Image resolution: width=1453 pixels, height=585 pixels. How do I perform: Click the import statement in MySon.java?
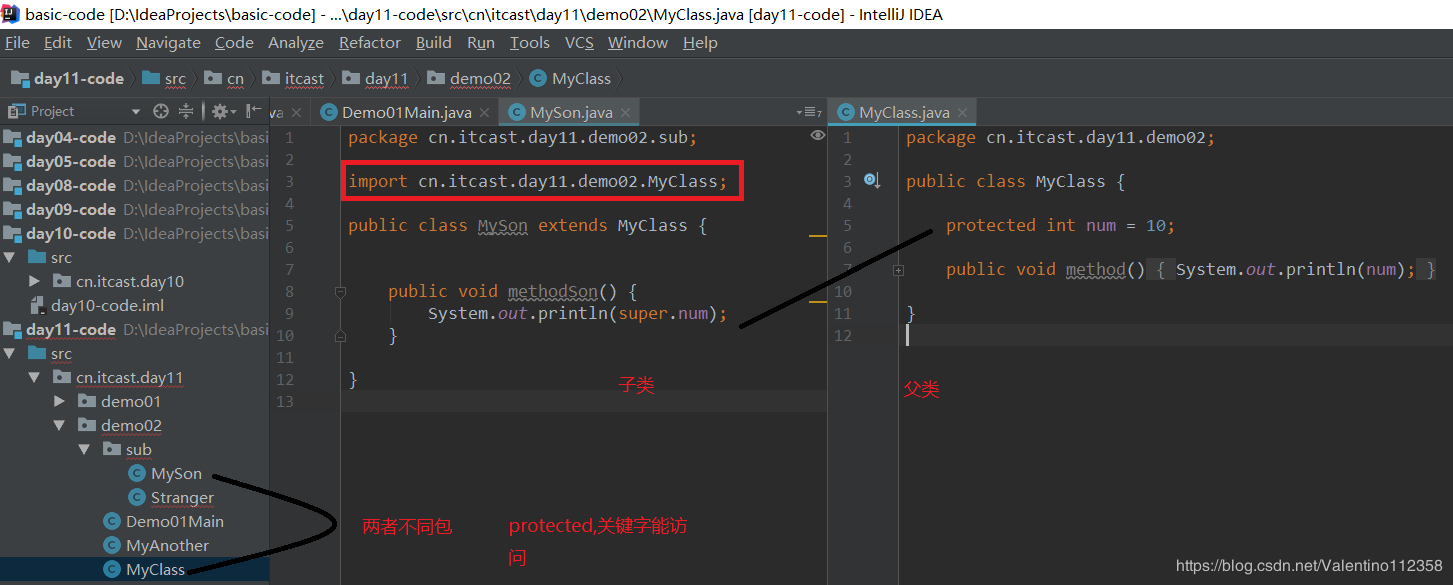coord(539,181)
